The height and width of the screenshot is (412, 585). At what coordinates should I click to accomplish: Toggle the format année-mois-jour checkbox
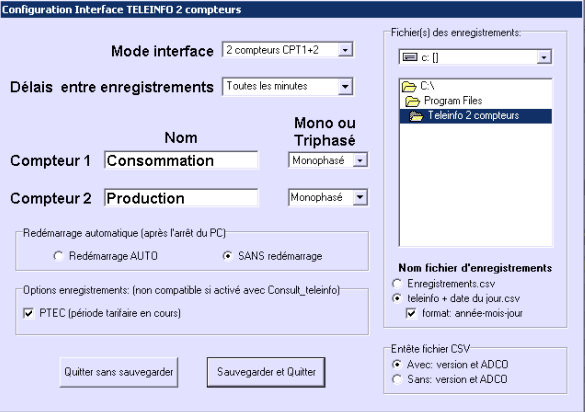point(411,313)
